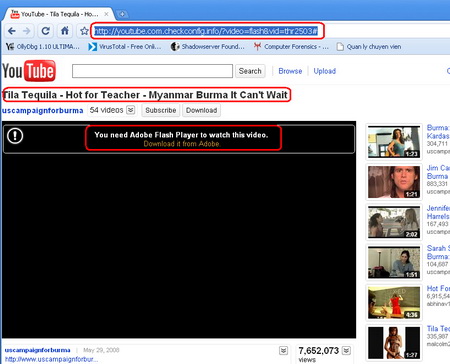Open the related video thumbnail with 1:21 duration
The width and height of the screenshot is (450, 364).
point(394,182)
